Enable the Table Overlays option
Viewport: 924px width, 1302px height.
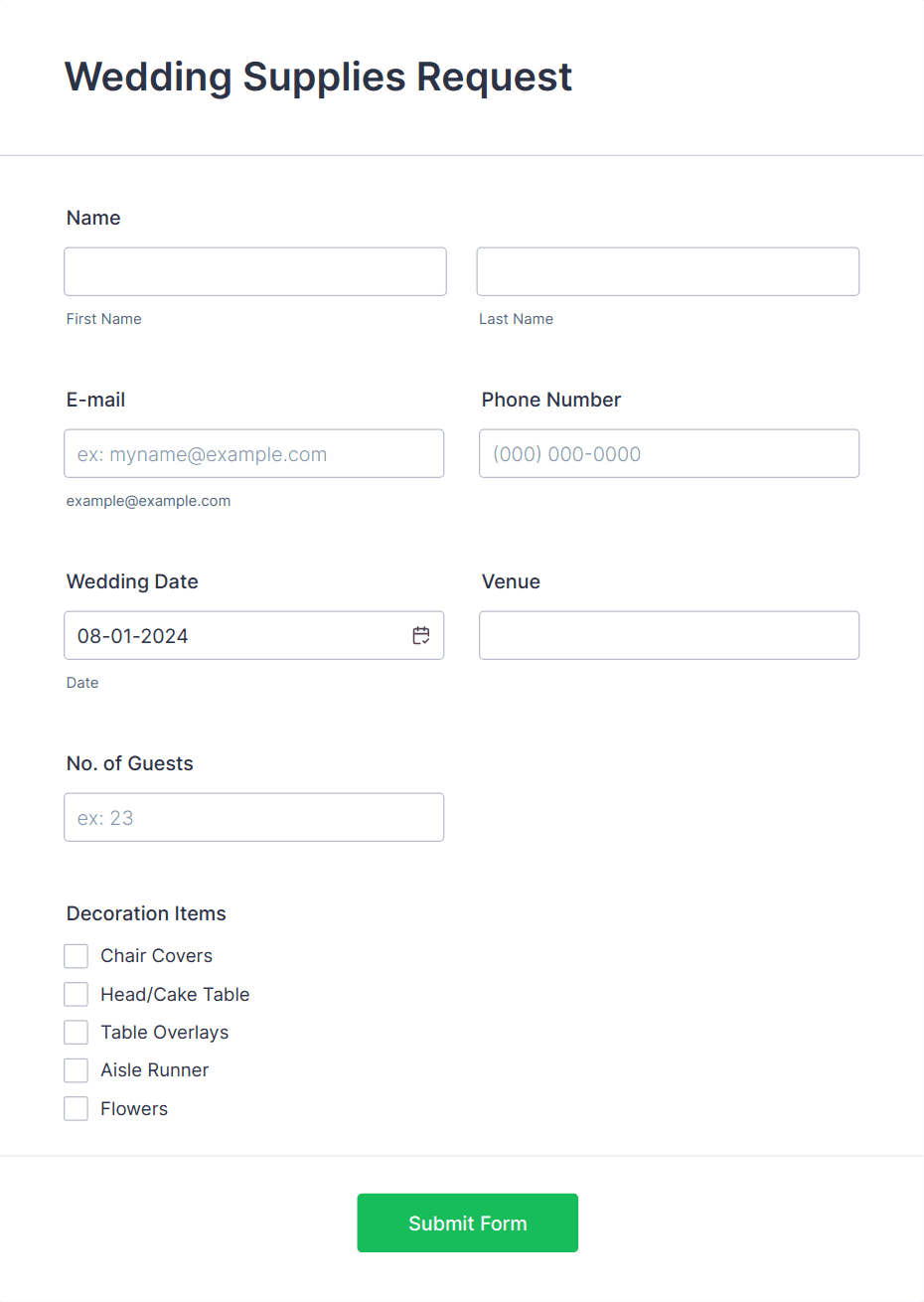click(x=77, y=1033)
